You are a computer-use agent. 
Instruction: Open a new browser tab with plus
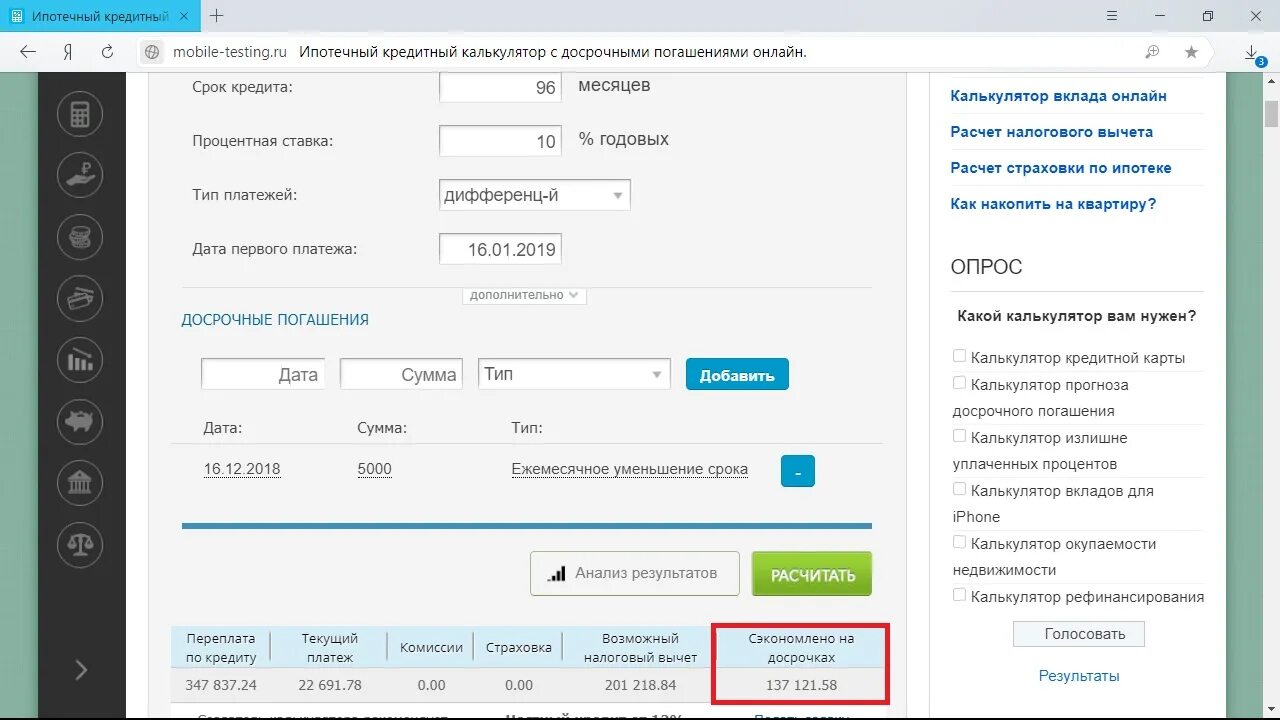click(217, 16)
